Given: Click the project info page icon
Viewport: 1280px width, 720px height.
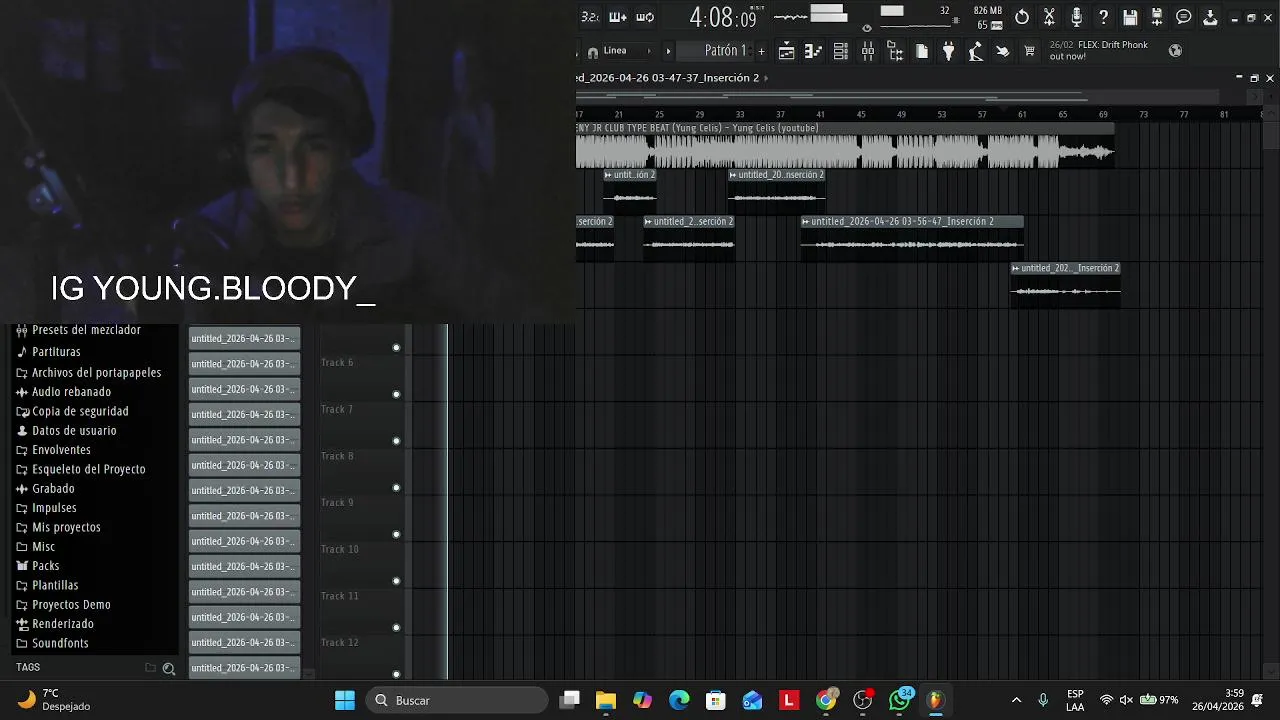Looking at the screenshot, I should (x=922, y=51).
